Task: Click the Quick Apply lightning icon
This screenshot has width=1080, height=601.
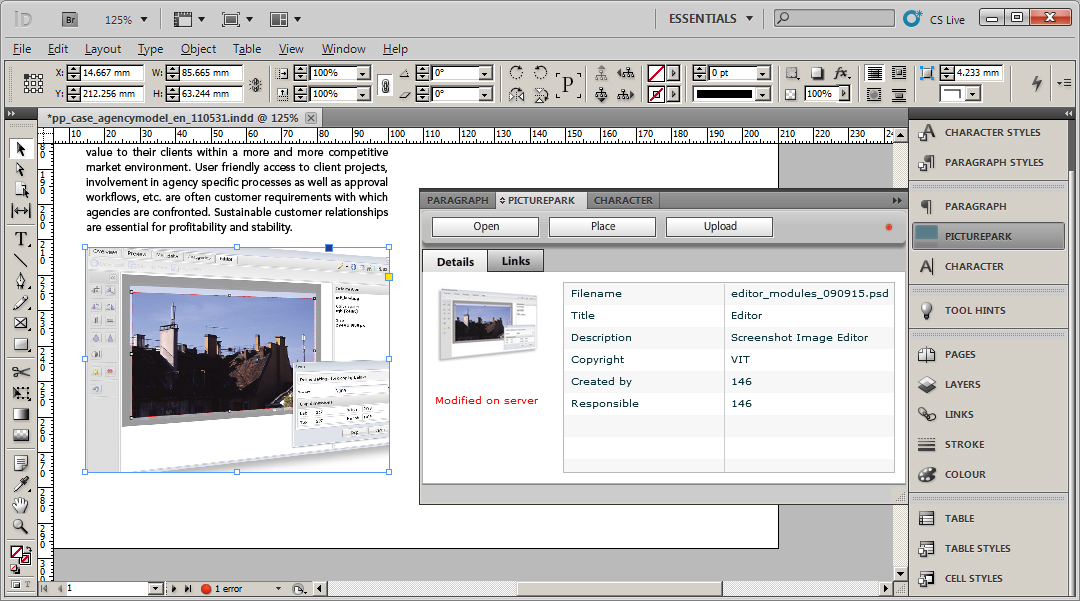Action: (x=1037, y=83)
